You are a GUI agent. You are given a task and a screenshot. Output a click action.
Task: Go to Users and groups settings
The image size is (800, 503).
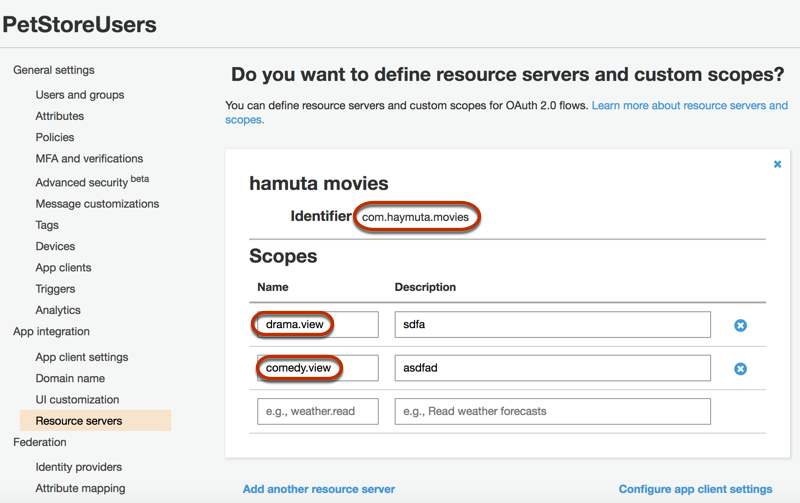pos(80,95)
